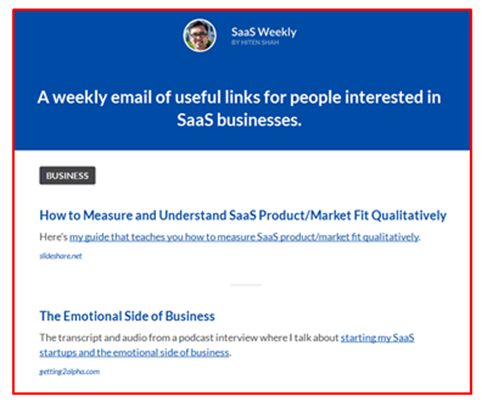Follow the my guide that teaches you link
Viewport: 482px width, 407px height.
(244, 237)
